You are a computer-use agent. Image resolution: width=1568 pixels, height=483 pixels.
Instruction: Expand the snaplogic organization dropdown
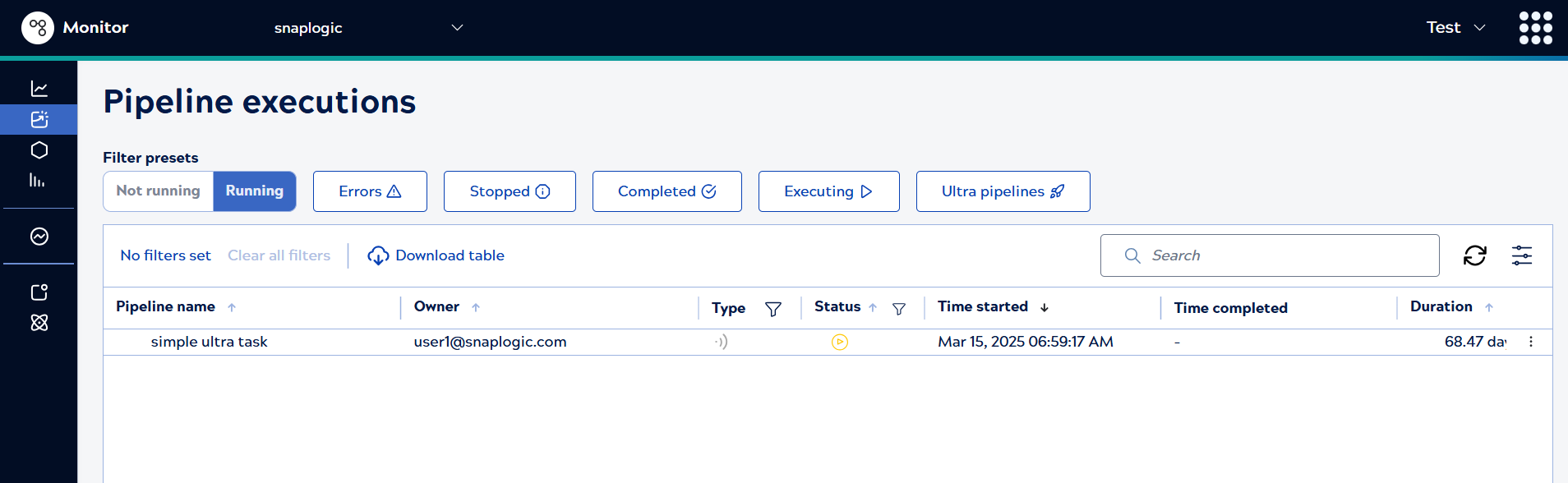coord(457,28)
